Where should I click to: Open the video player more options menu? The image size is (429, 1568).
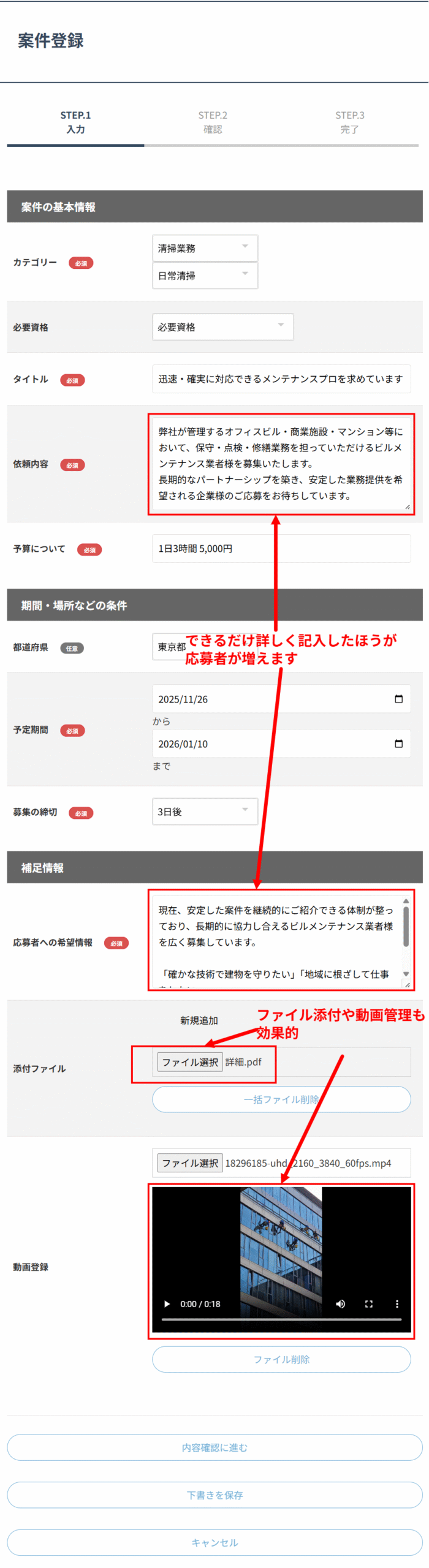[397, 1303]
